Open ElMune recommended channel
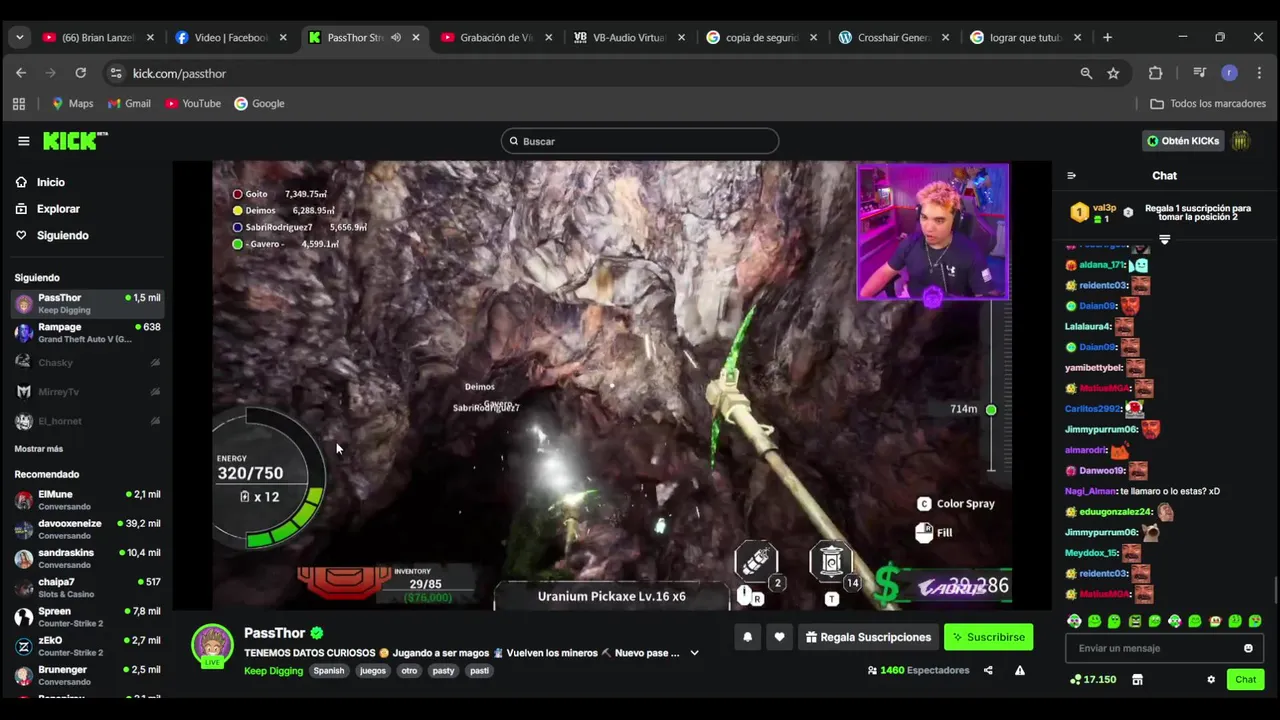The width and height of the screenshot is (1280, 720). pos(88,500)
